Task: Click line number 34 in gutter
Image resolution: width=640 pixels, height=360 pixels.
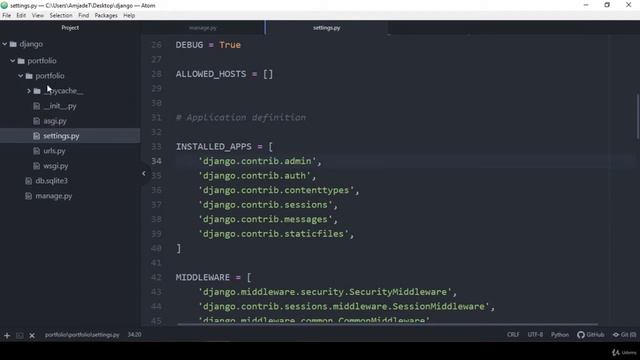Action: click(156, 161)
